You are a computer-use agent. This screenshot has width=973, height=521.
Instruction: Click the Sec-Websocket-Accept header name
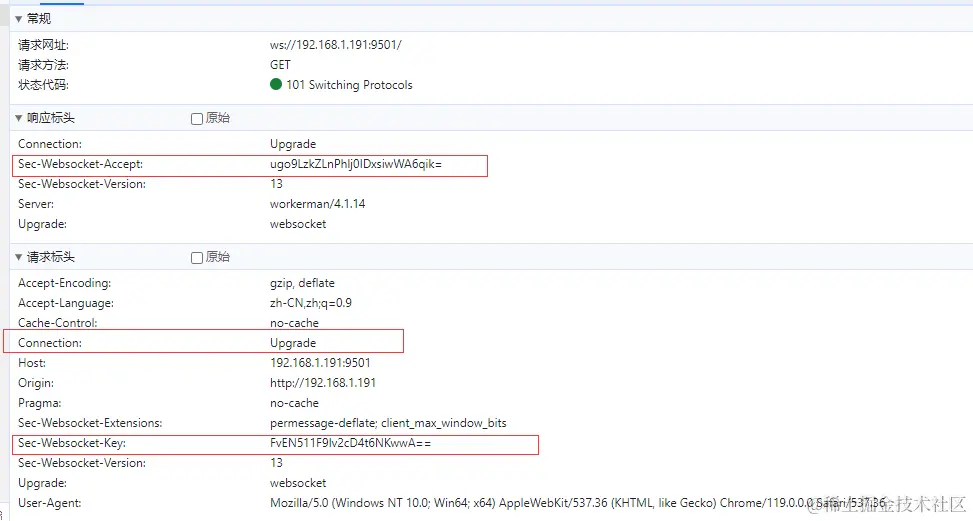tap(81, 164)
